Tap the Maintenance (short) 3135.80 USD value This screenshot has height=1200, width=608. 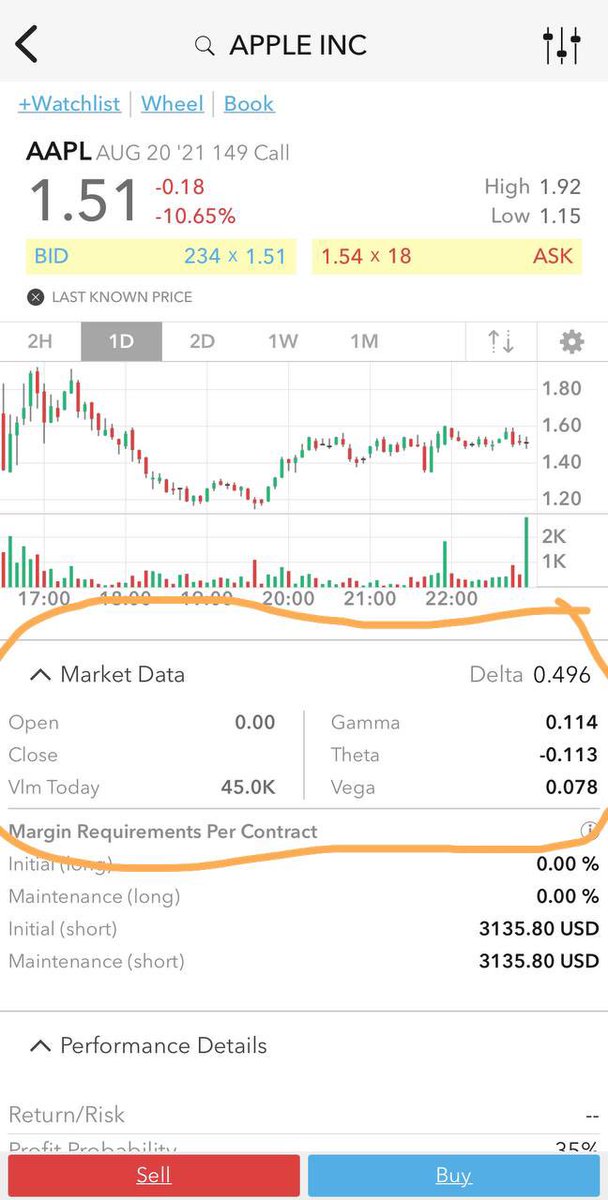(539, 962)
